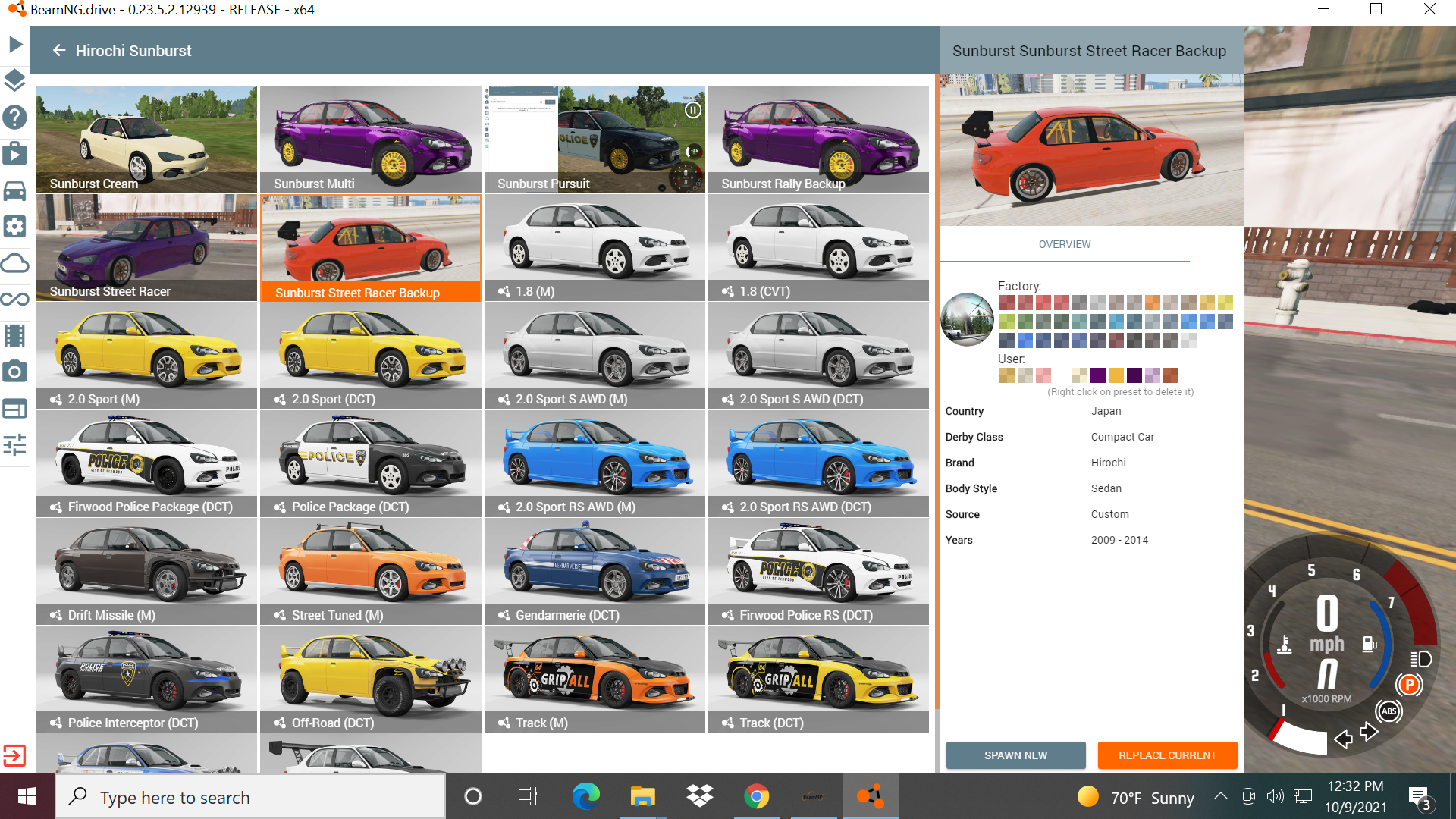Open the Help question mark icon
Screen dimensions: 1456x819
click(15, 117)
